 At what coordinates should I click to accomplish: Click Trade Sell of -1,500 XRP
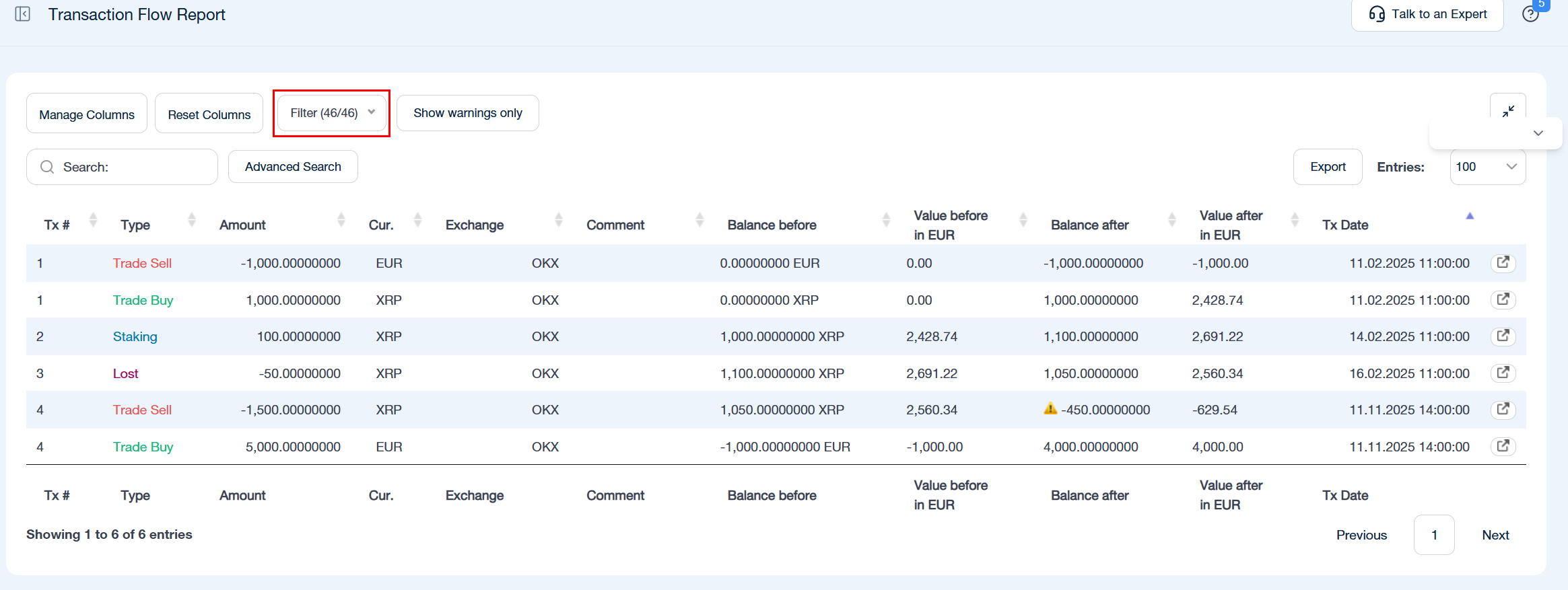(x=142, y=410)
